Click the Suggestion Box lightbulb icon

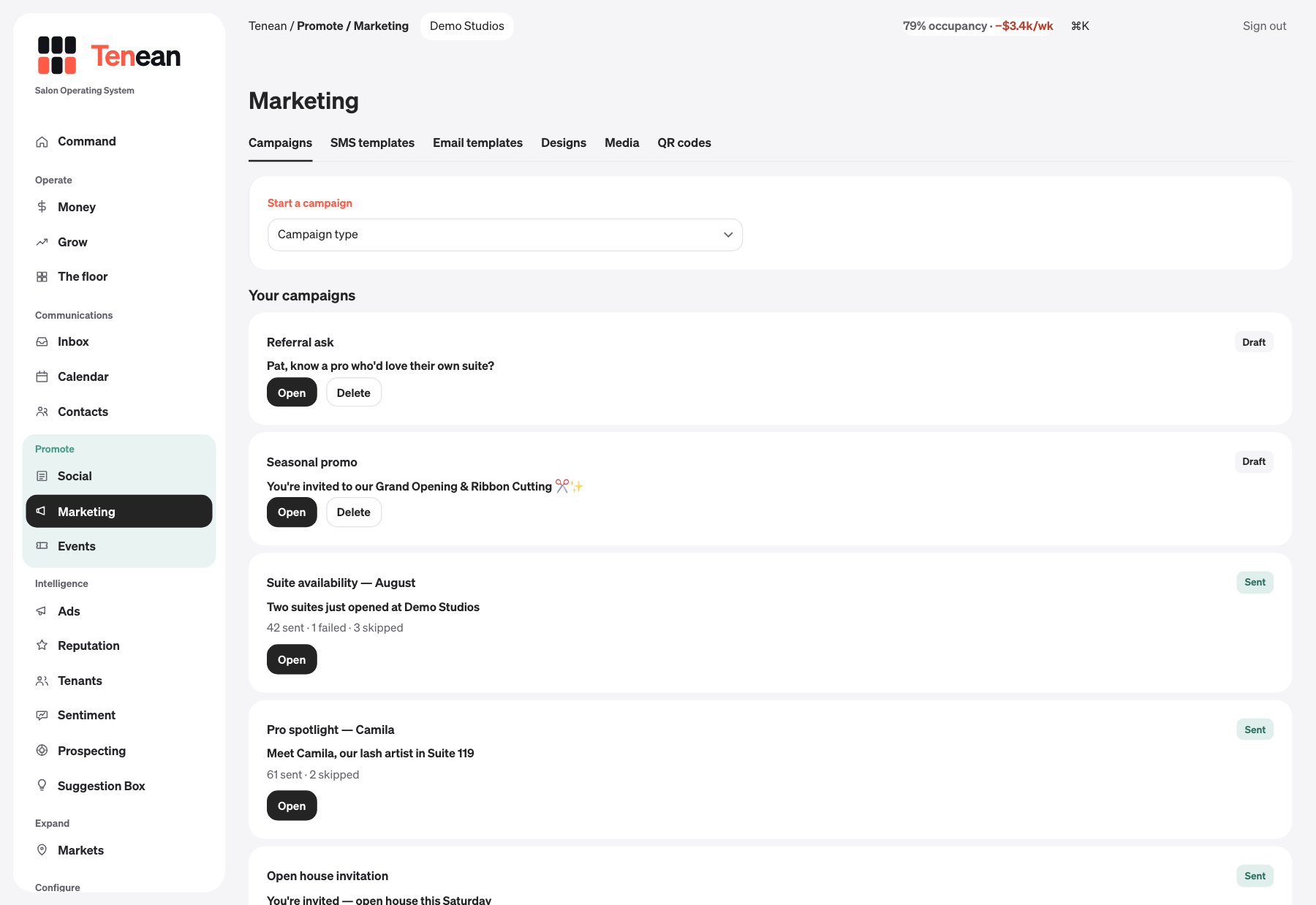click(42, 785)
